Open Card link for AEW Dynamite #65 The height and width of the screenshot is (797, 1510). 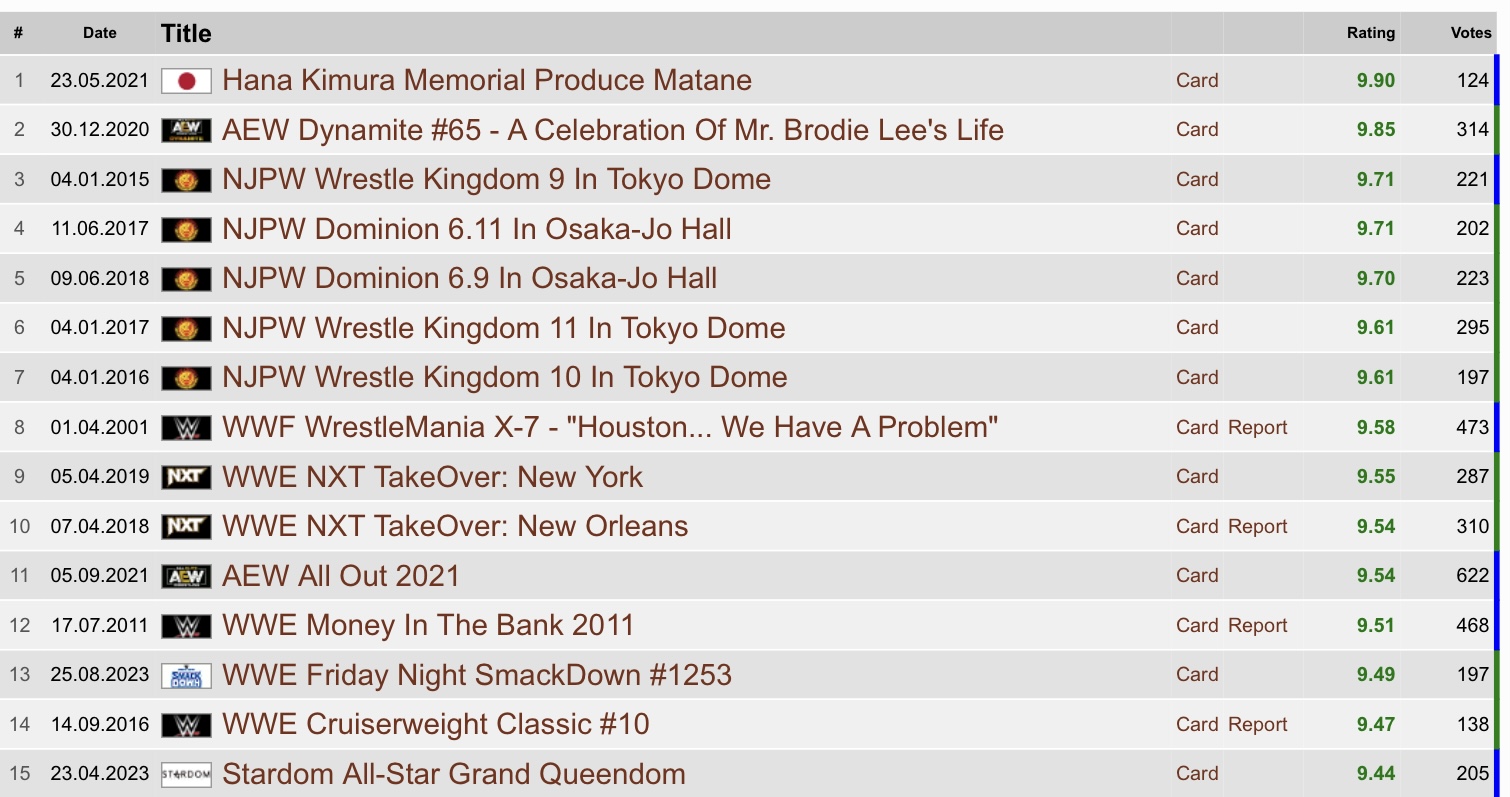1197,130
